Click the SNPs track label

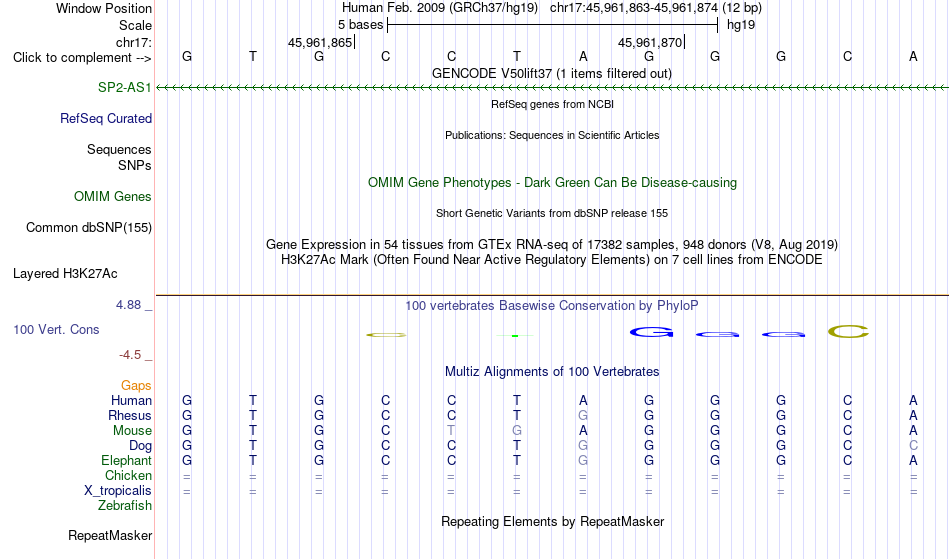point(135,166)
